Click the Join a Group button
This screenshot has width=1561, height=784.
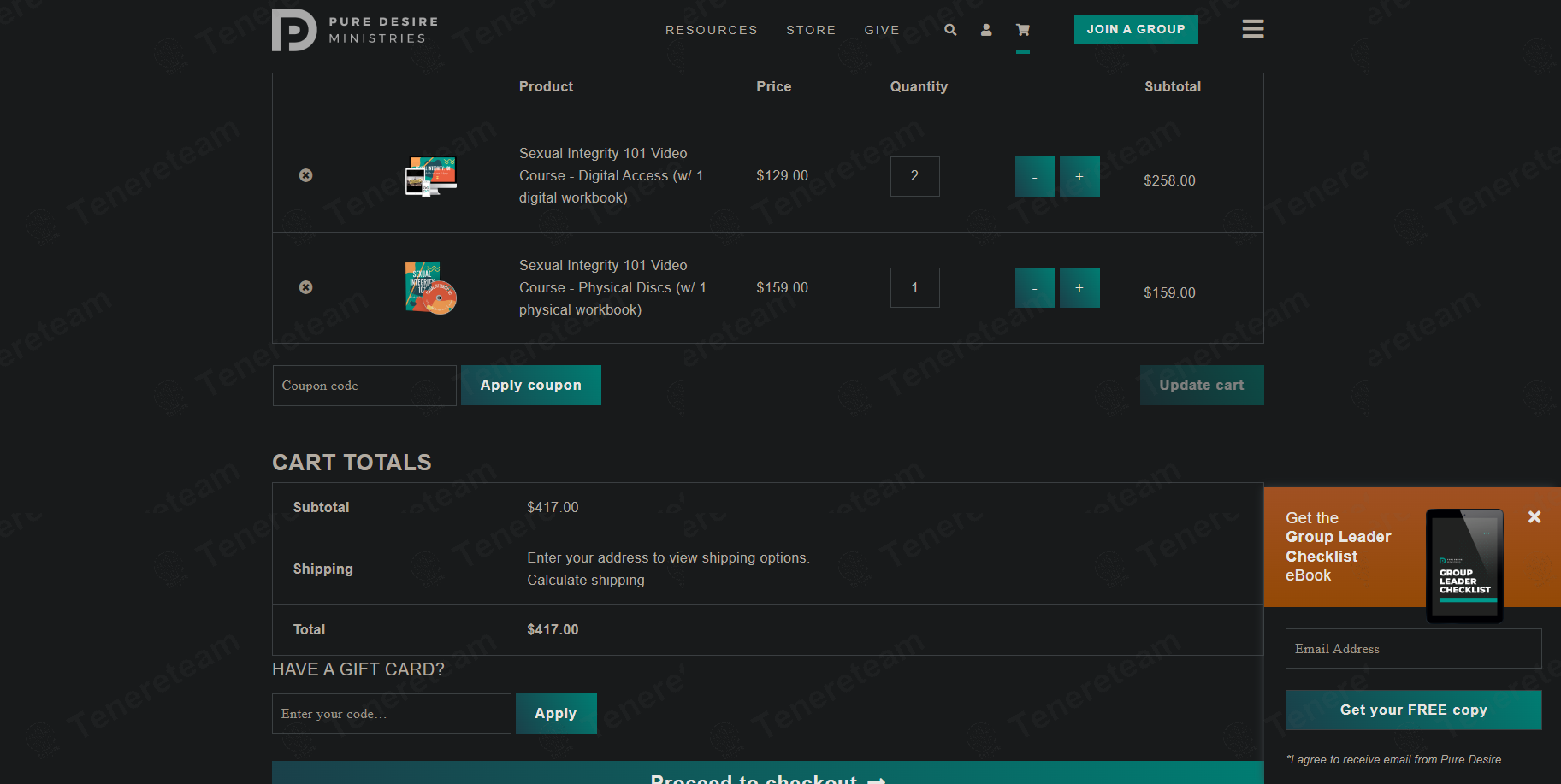pos(1136,29)
